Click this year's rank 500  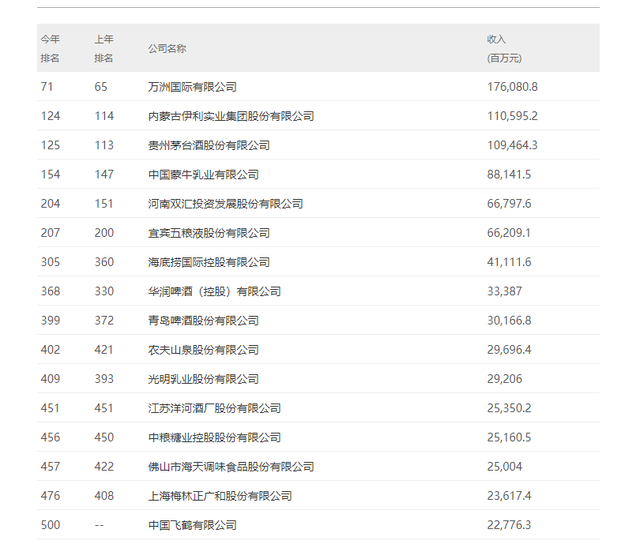(x=51, y=525)
